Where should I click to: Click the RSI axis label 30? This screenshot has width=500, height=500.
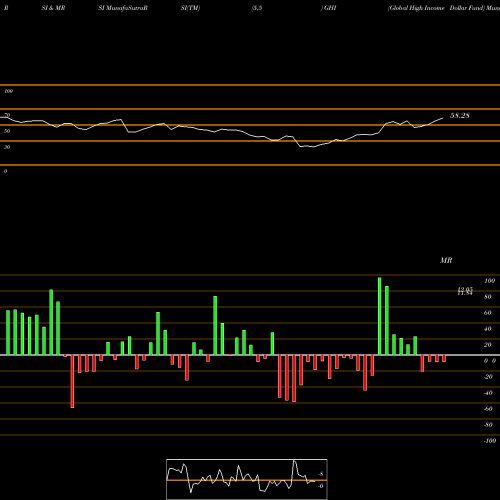tap(7, 147)
